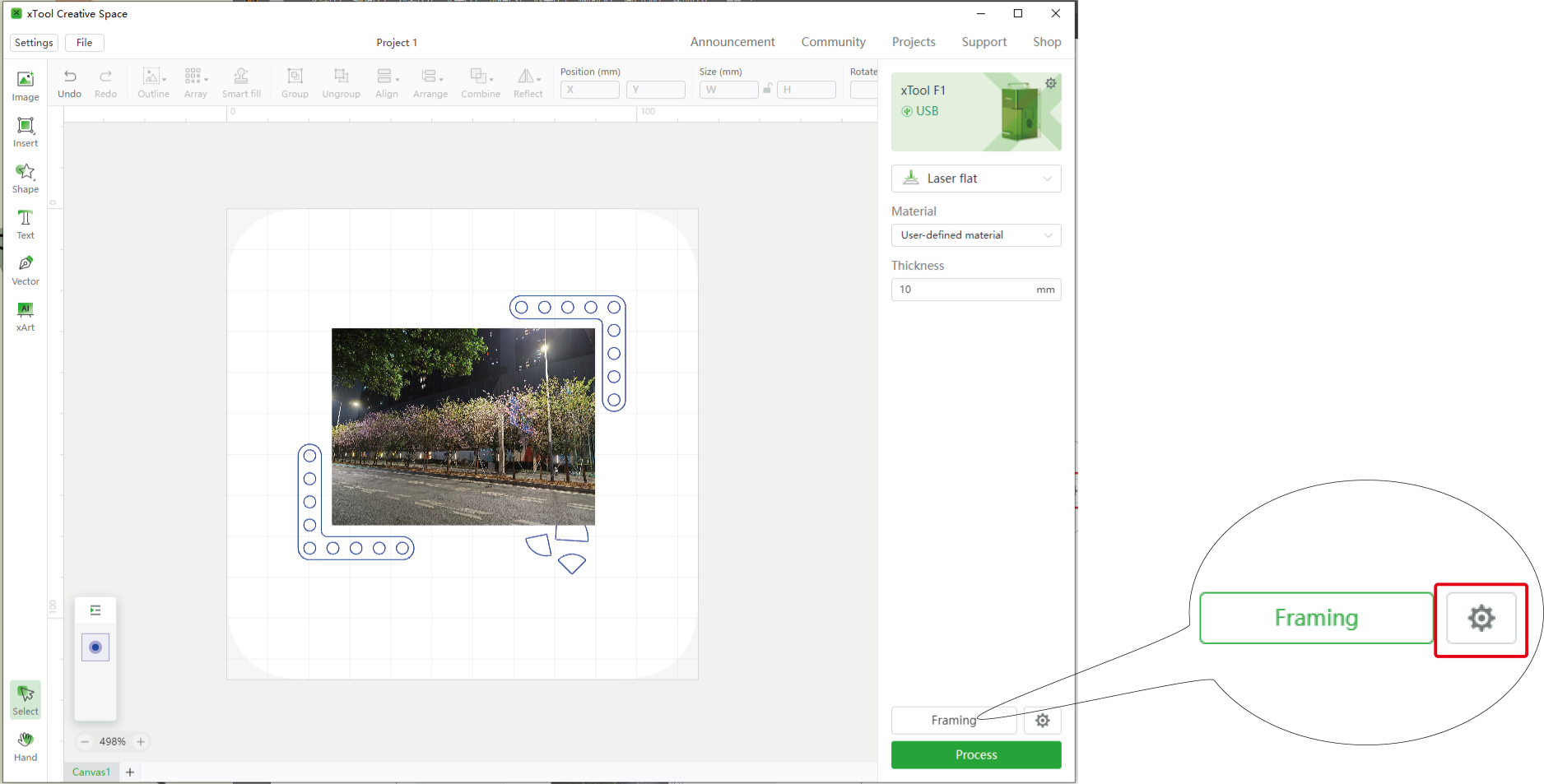This screenshot has width=1544, height=784.
Task: Click the width W size field
Action: coord(729,90)
